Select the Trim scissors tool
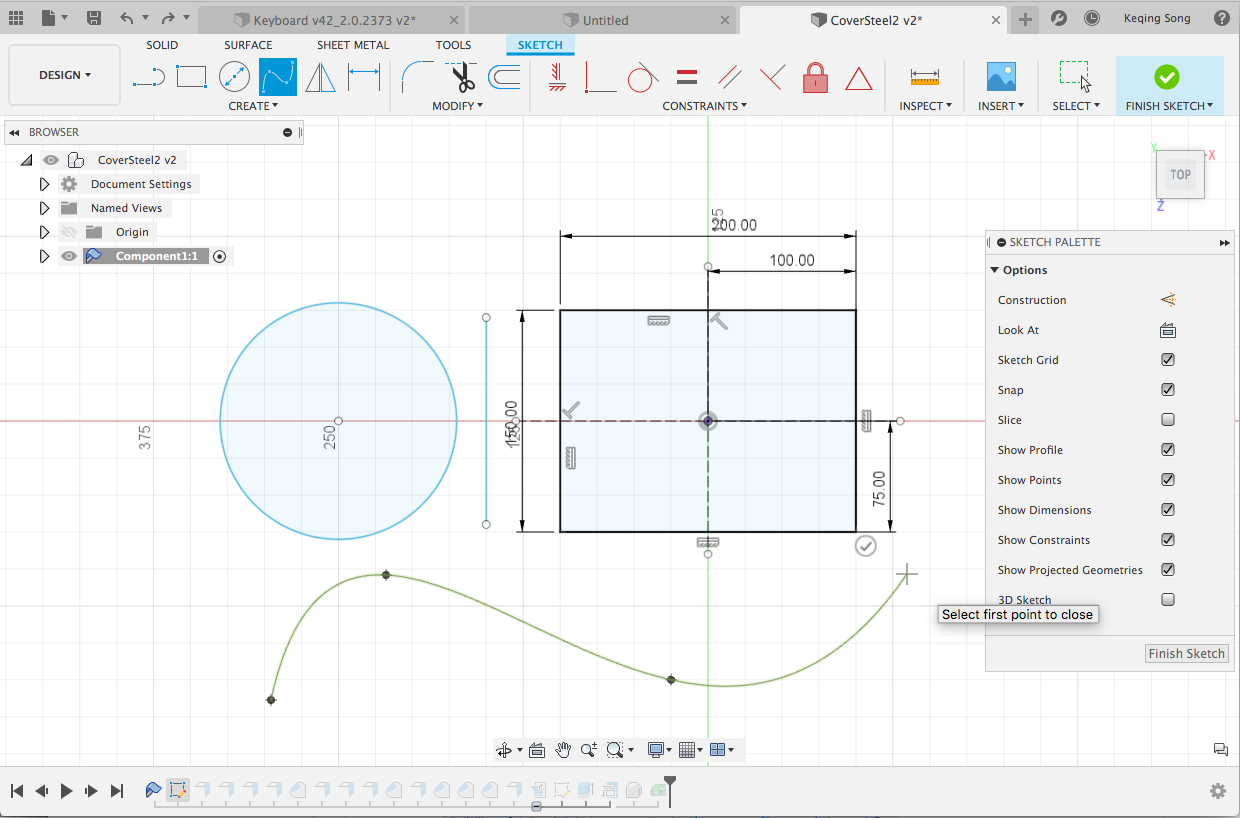The width and height of the screenshot is (1240, 818). [x=462, y=77]
